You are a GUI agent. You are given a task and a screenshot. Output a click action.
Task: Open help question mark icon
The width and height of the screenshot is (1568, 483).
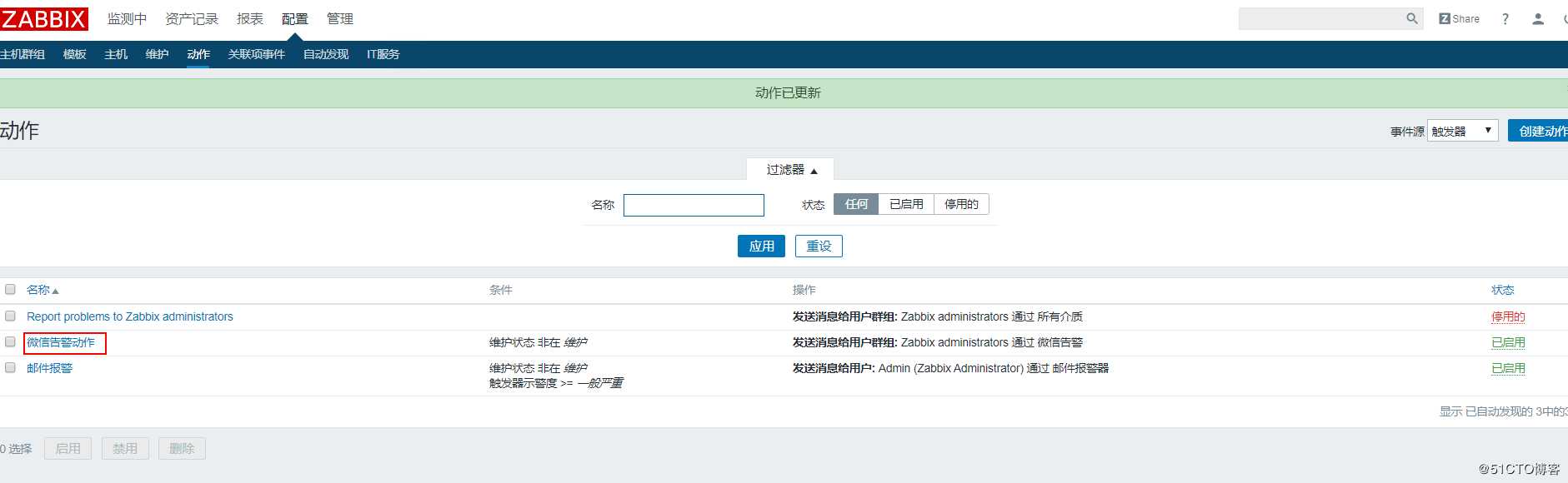pos(1505,18)
